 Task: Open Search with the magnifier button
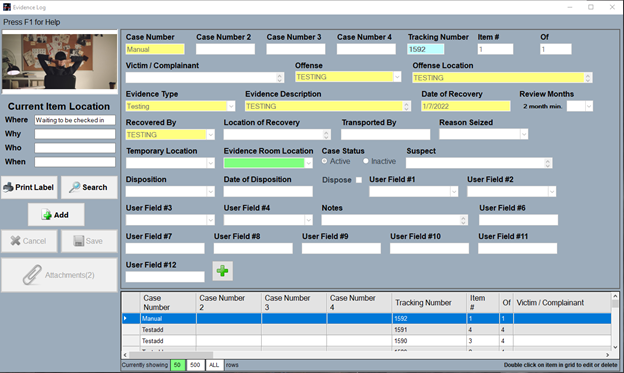click(x=89, y=187)
